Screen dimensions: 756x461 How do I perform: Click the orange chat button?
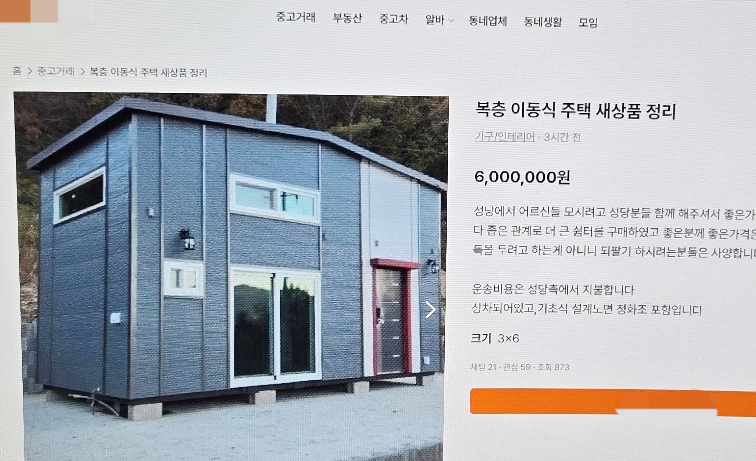click(613, 402)
